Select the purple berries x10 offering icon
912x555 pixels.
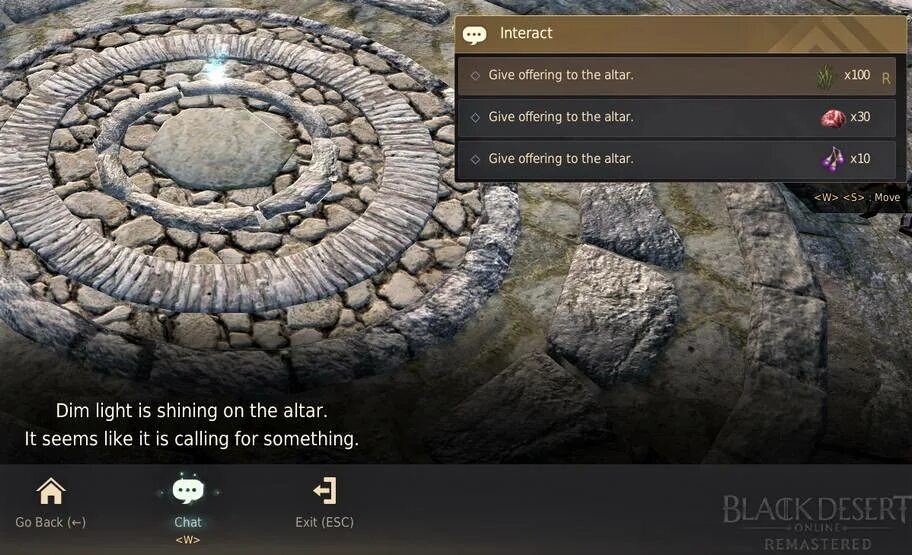833,159
